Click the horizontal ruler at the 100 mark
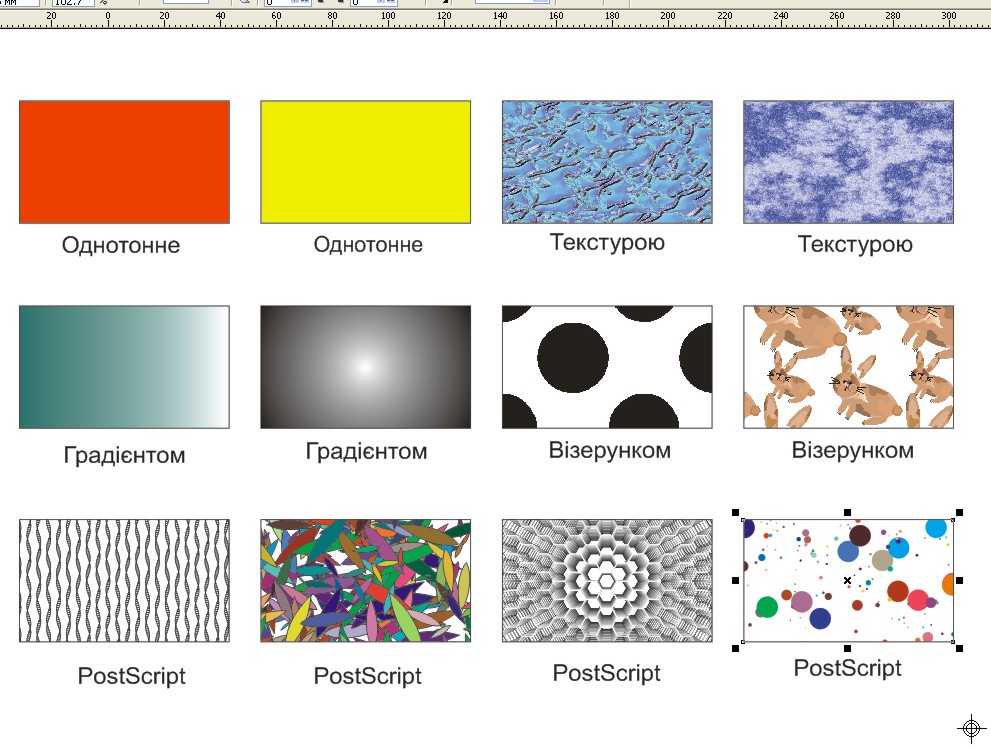 388,16
